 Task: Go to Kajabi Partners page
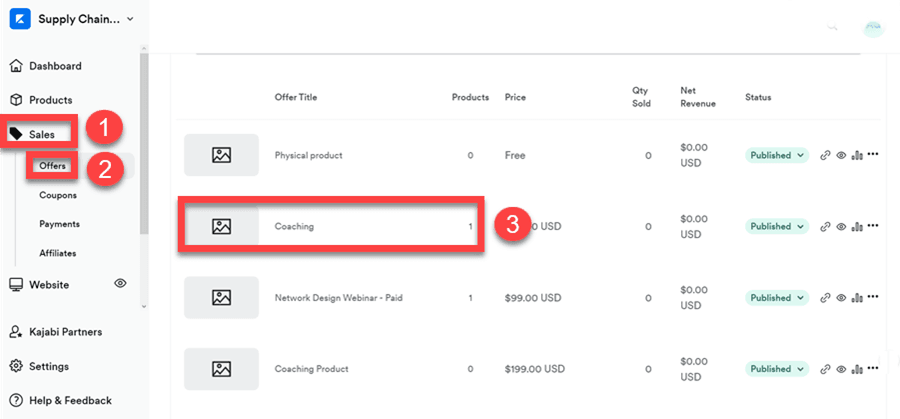tap(65, 332)
